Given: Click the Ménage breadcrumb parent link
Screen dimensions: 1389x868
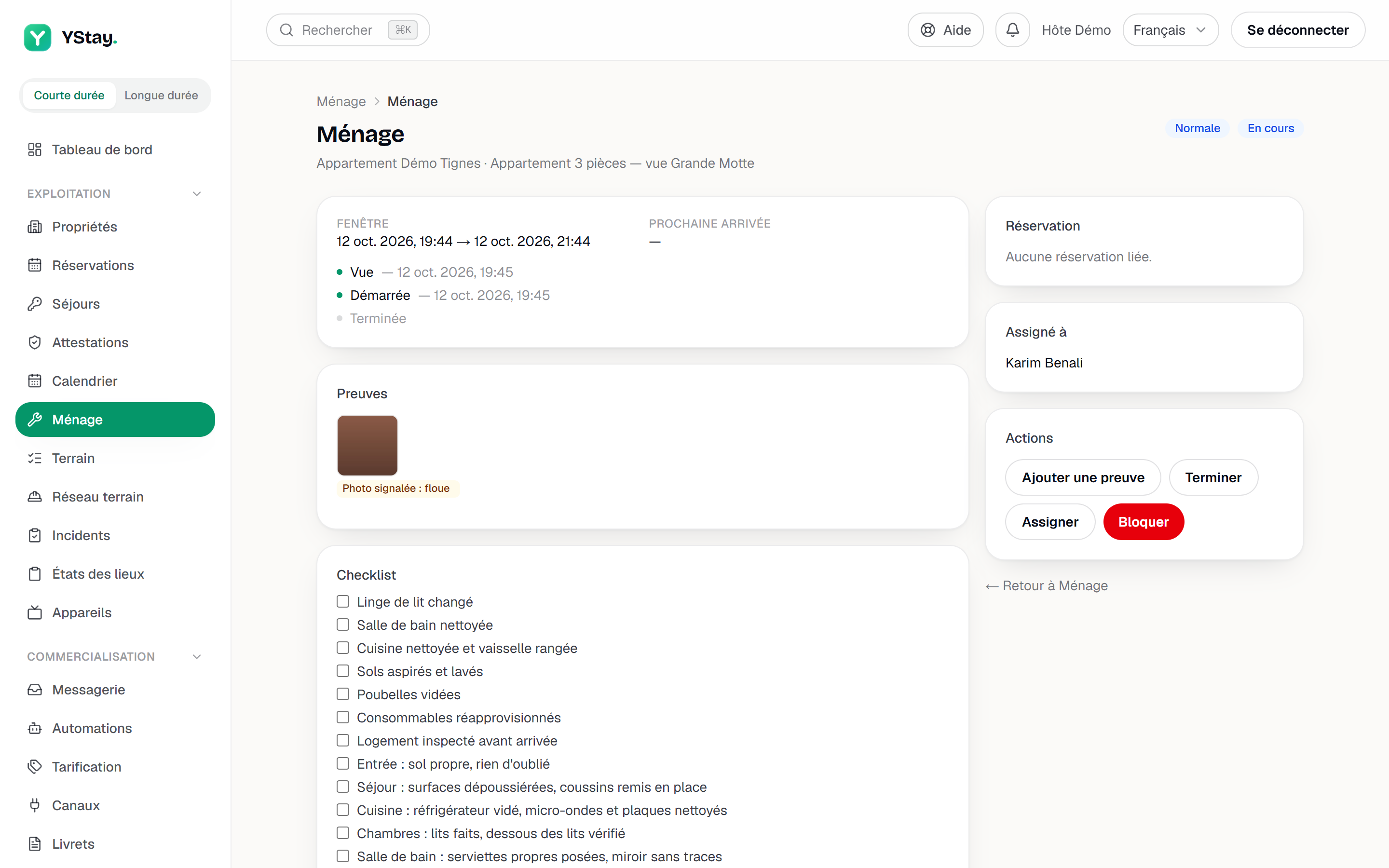Looking at the screenshot, I should pos(341,102).
